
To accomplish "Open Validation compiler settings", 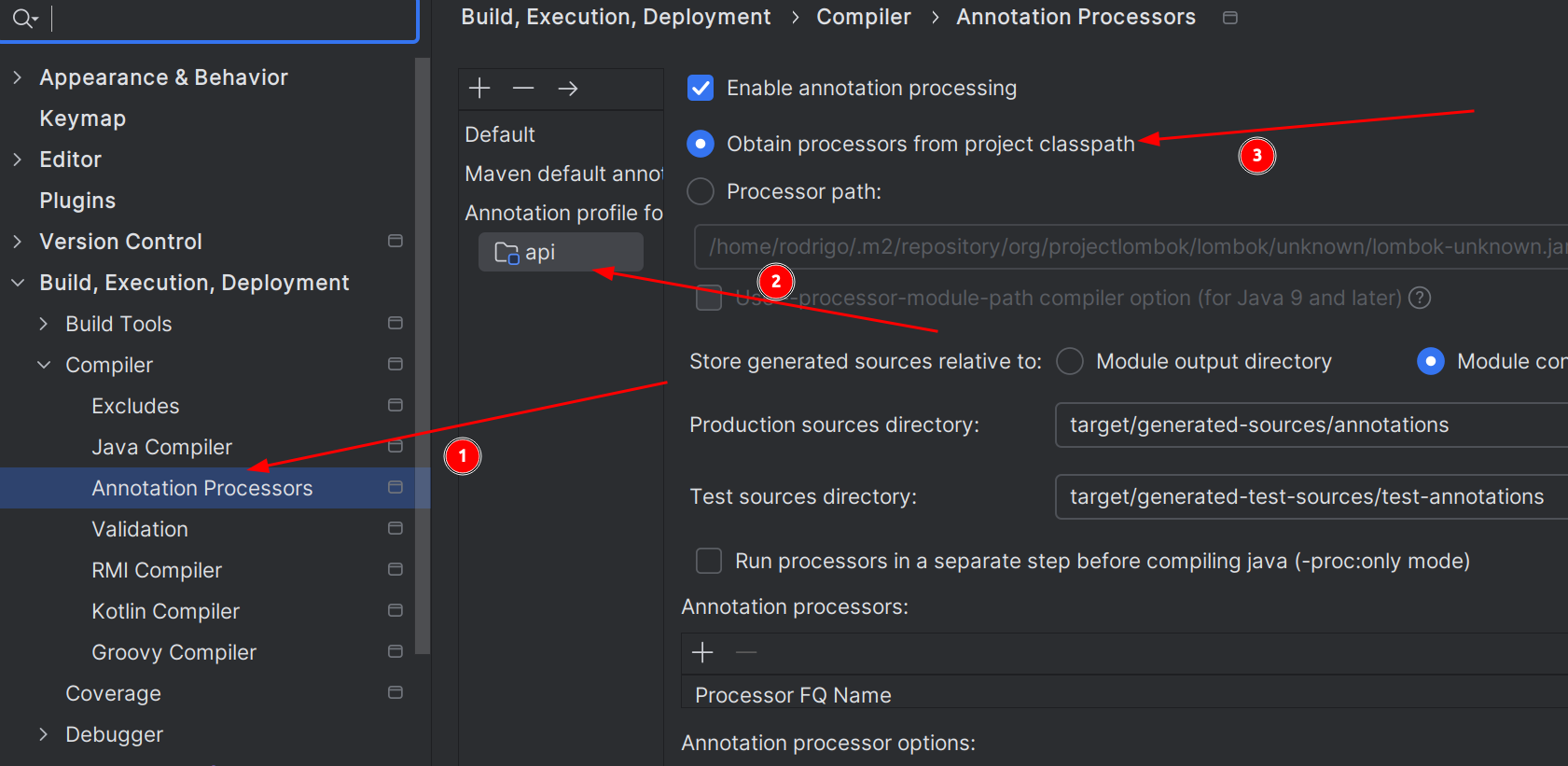I will coord(140,529).
